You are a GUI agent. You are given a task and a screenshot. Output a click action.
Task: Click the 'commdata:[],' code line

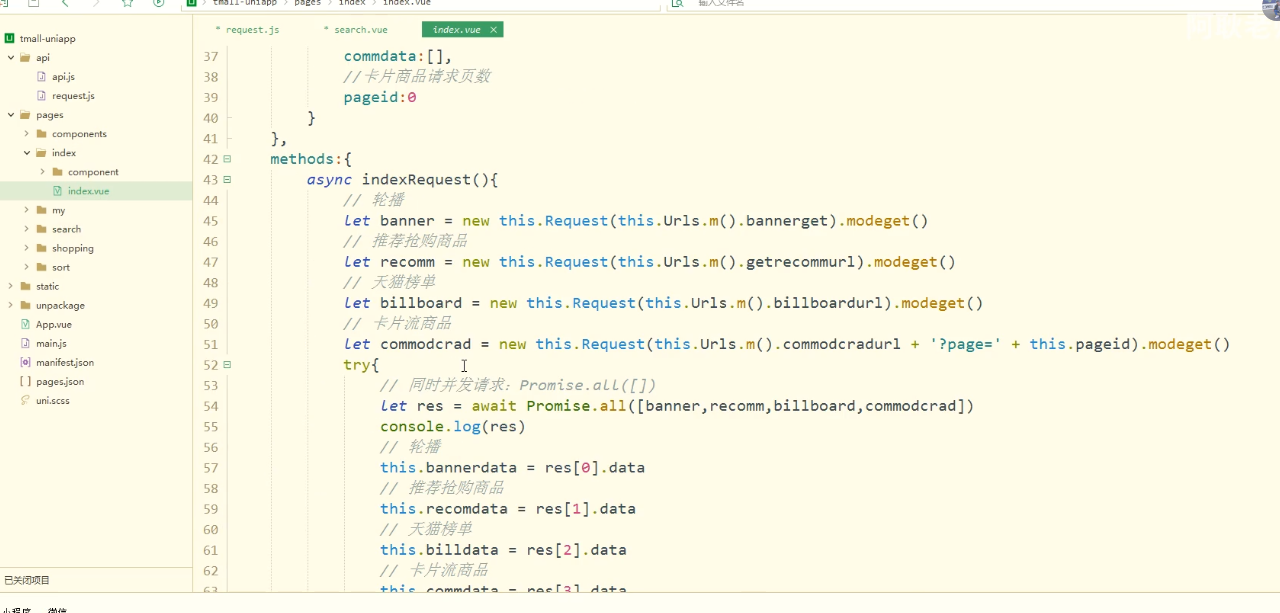coord(398,57)
